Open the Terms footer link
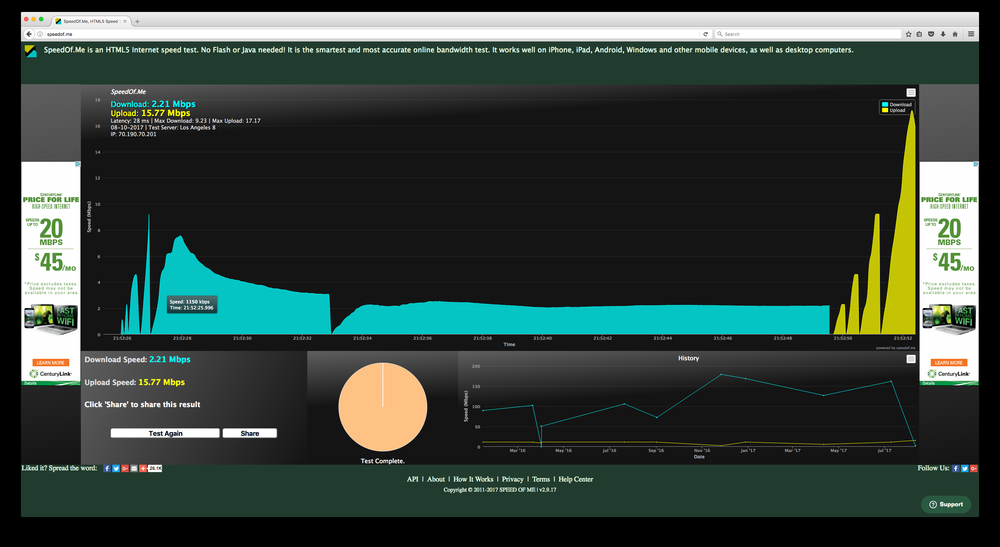This screenshot has height=547, width=1000. (x=541, y=479)
